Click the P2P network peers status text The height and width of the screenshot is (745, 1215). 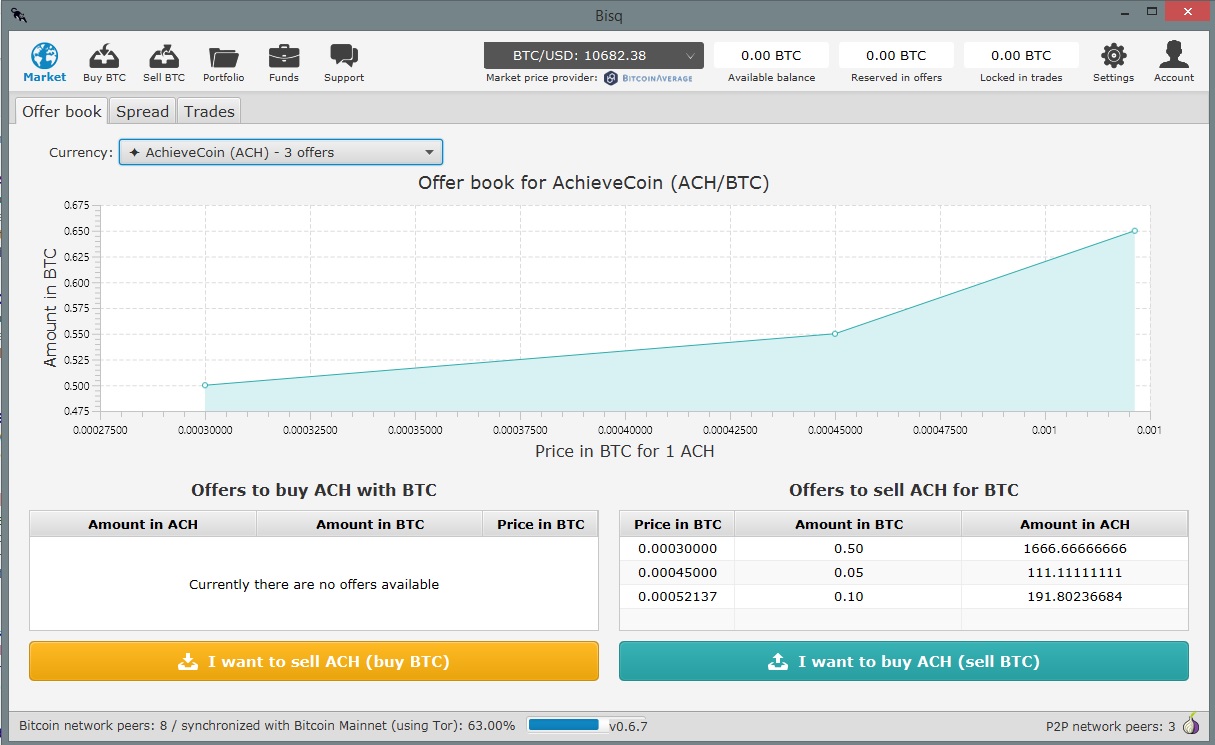click(1110, 726)
